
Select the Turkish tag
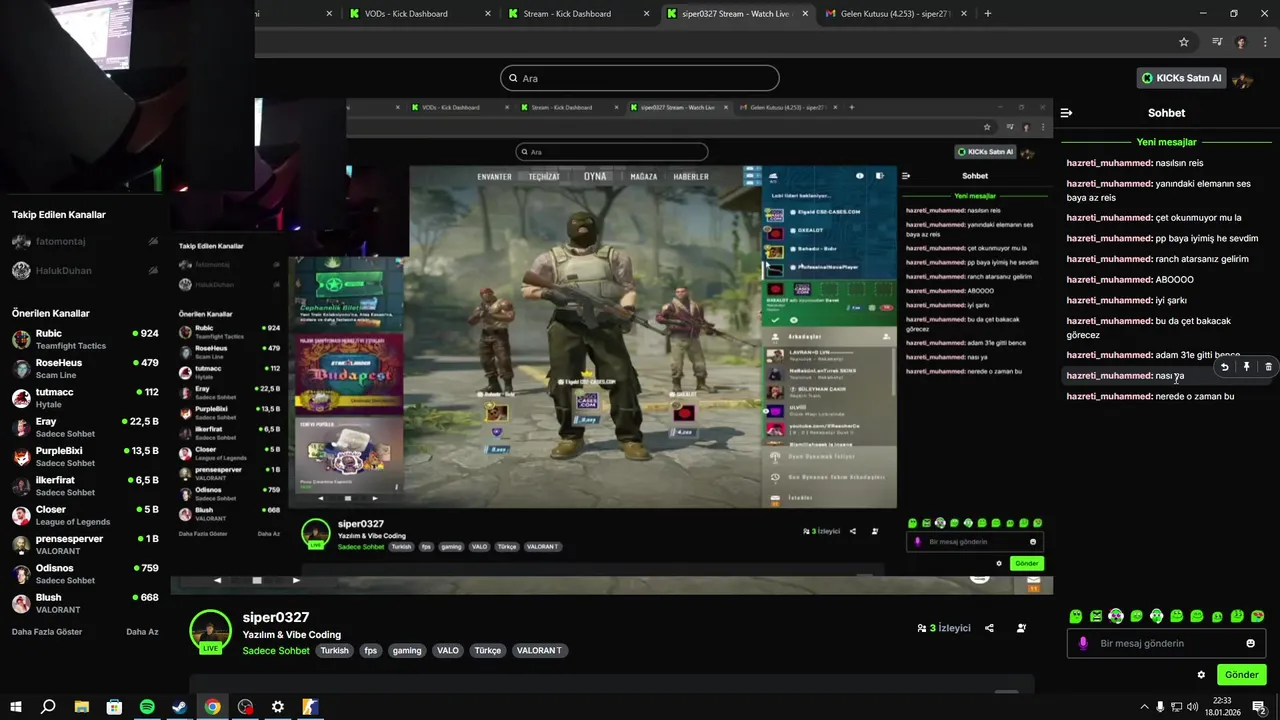[334, 650]
